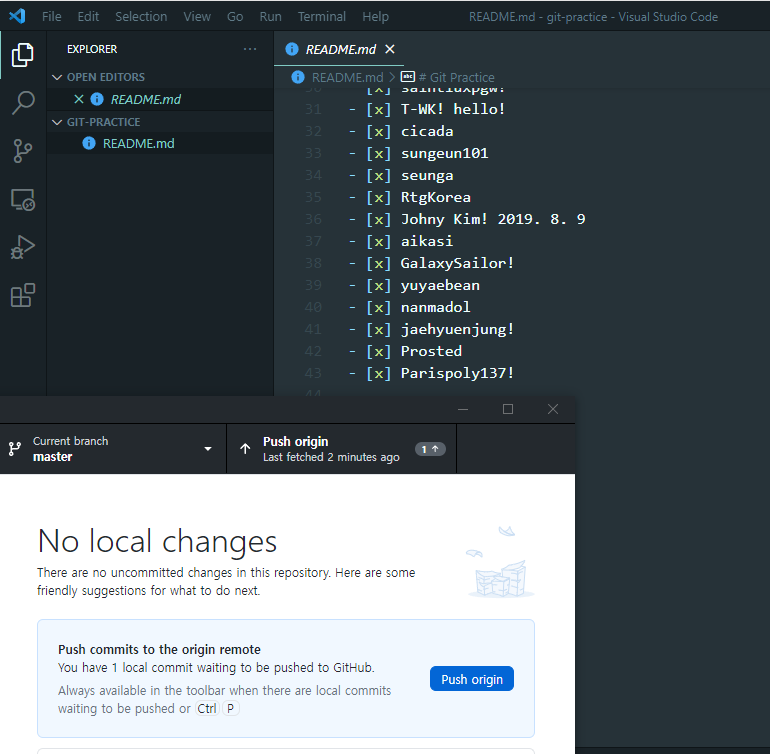Image resolution: width=770 pixels, height=754 pixels.
Task: Click the checkbox on aikasi line
Action: pyautogui.click(x=379, y=241)
